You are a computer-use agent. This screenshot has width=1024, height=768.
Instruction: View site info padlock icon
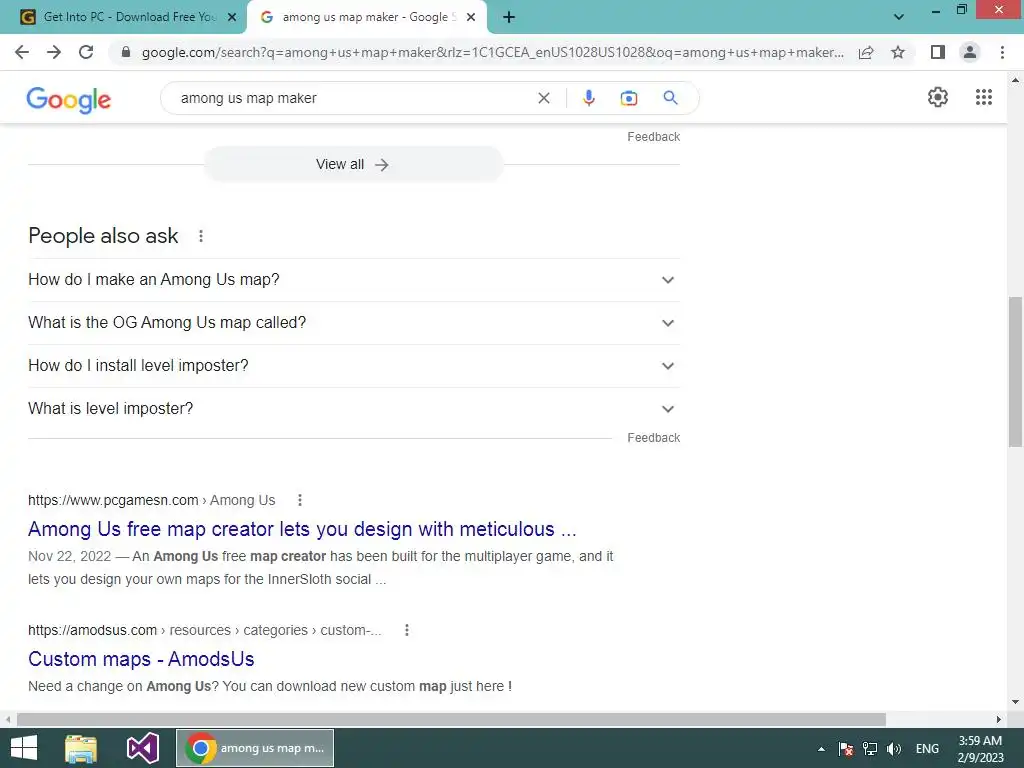126,52
